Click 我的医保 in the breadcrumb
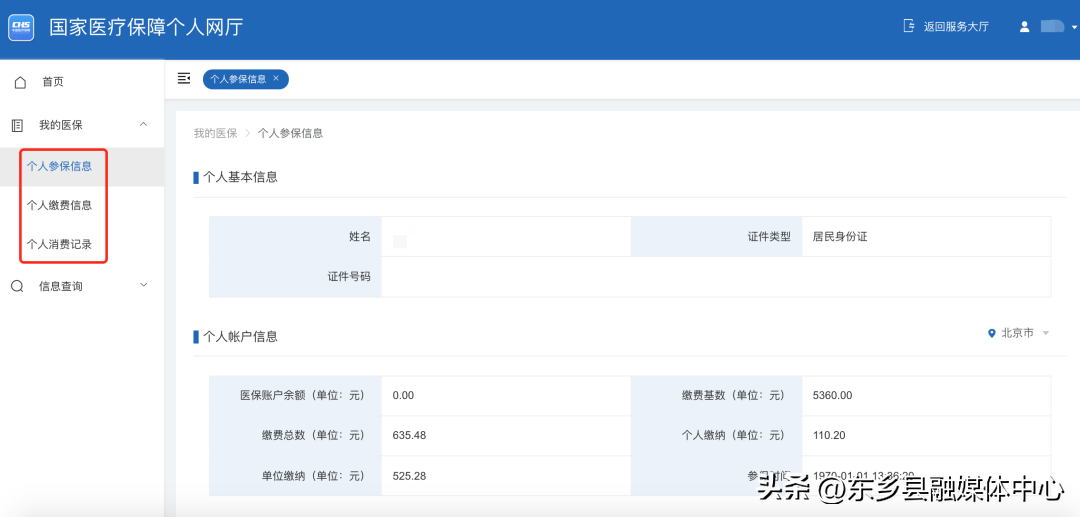Image resolution: width=1080 pixels, height=517 pixels. (x=215, y=133)
